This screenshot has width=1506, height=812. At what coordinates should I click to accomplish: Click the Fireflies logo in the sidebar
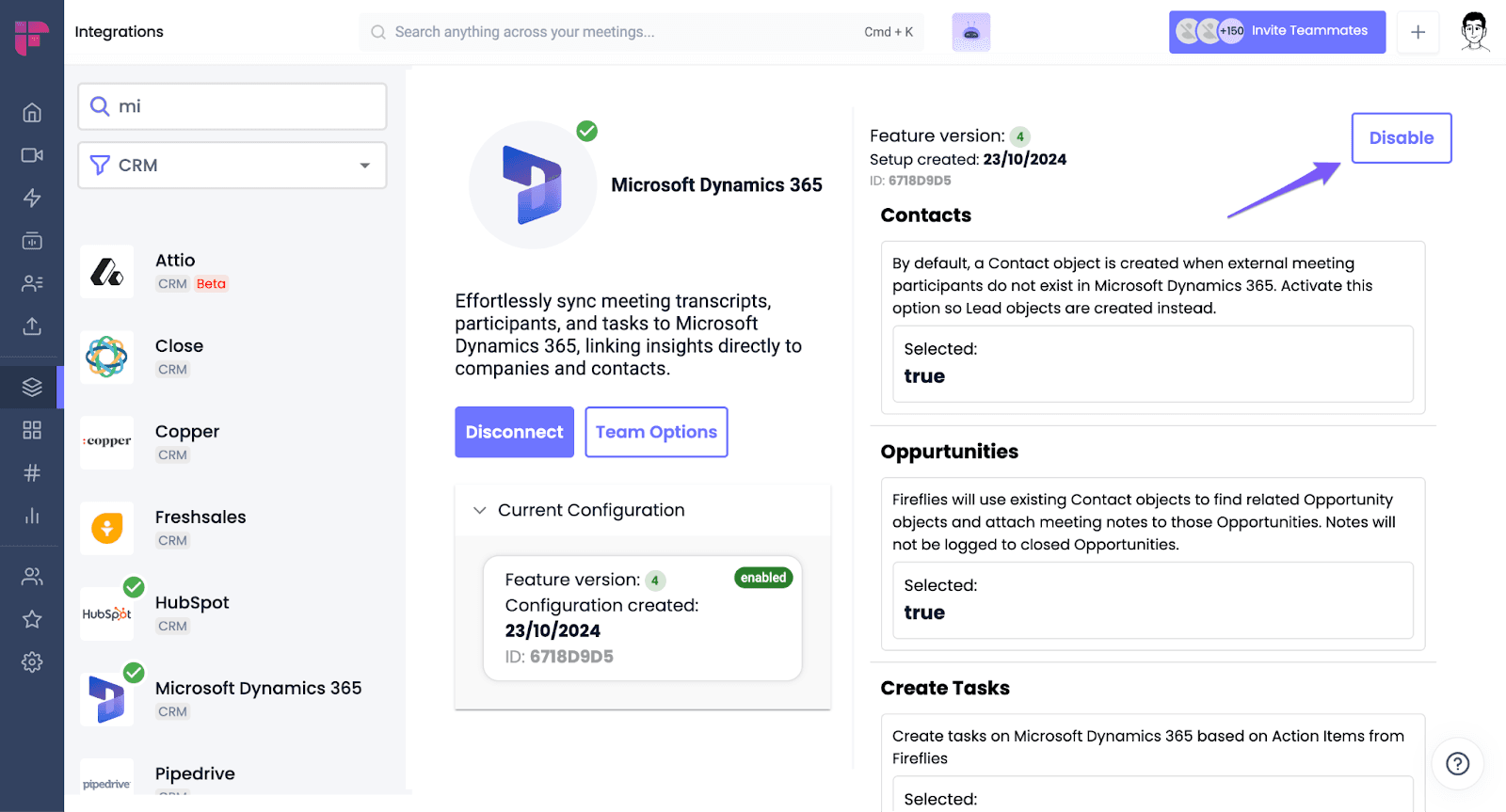tap(32, 39)
